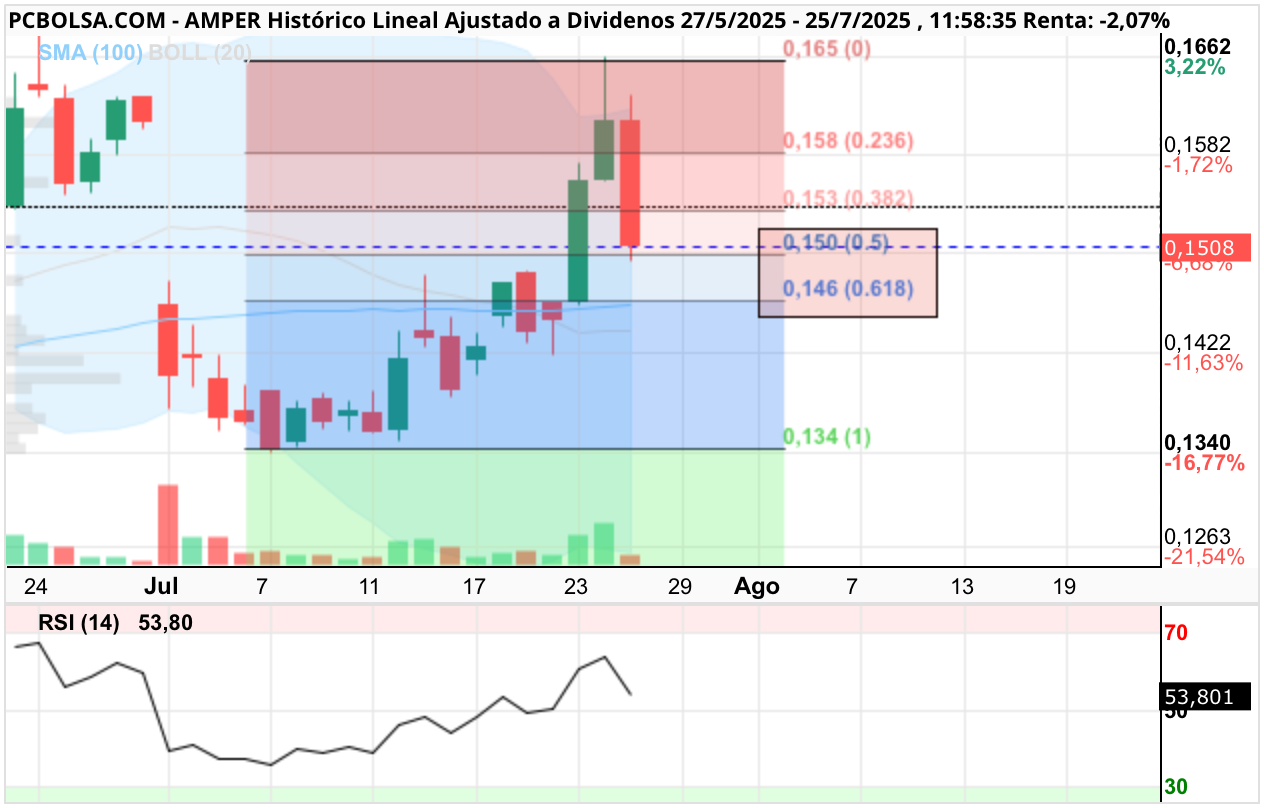The image size is (1264, 808).
Task: Click the Fibonacci label 0,150 (0.5)
Action: pos(837,243)
